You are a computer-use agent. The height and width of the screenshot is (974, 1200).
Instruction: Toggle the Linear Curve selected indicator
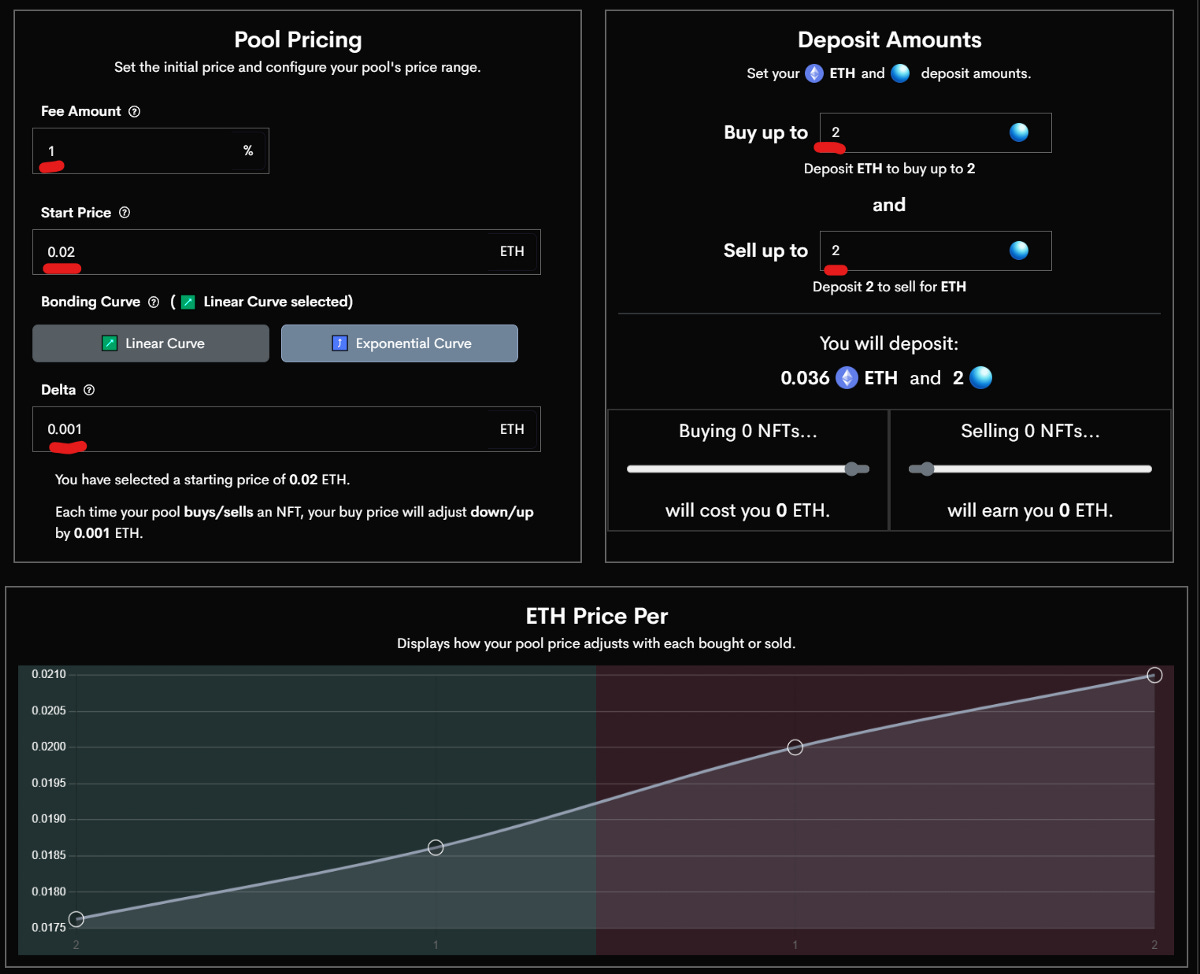pos(187,301)
